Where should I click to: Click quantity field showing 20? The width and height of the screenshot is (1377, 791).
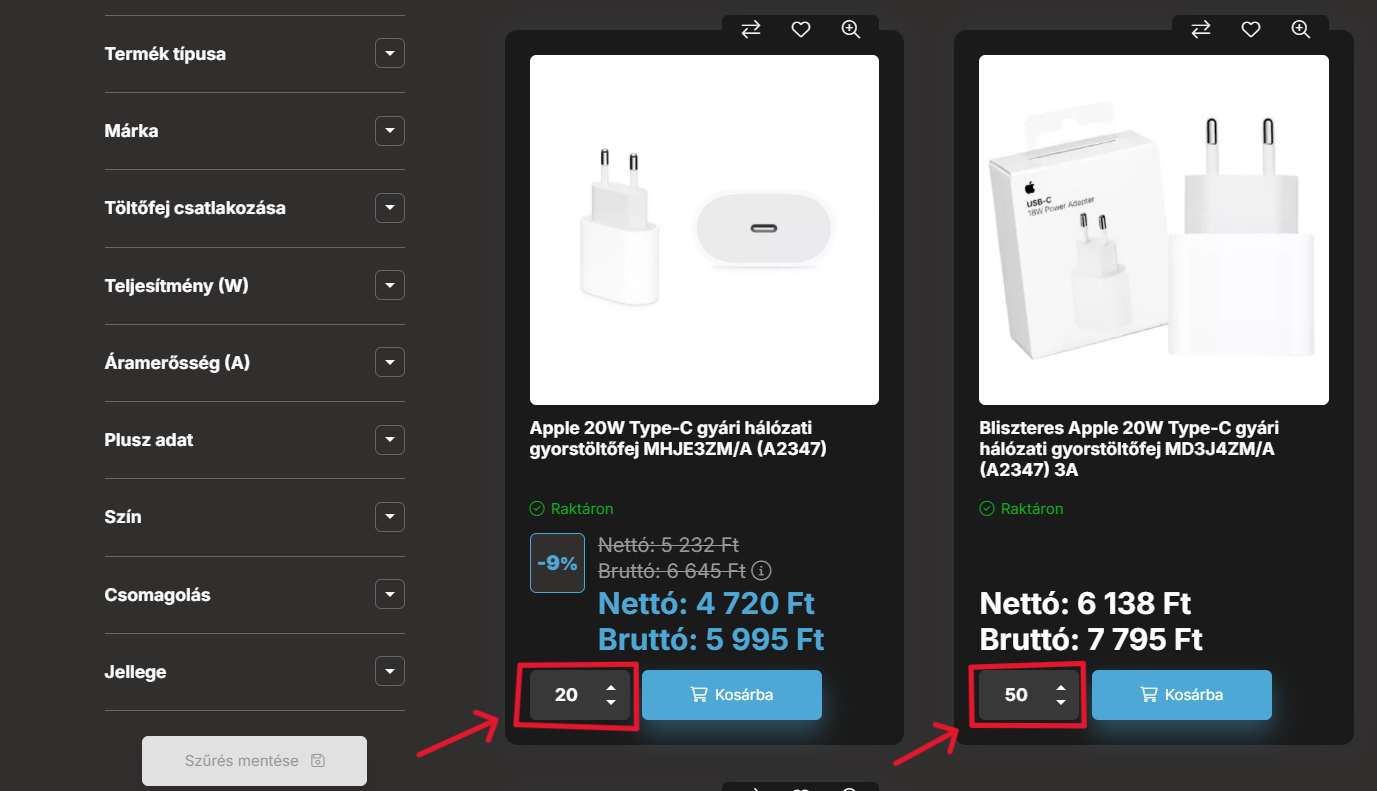pos(566,695)
